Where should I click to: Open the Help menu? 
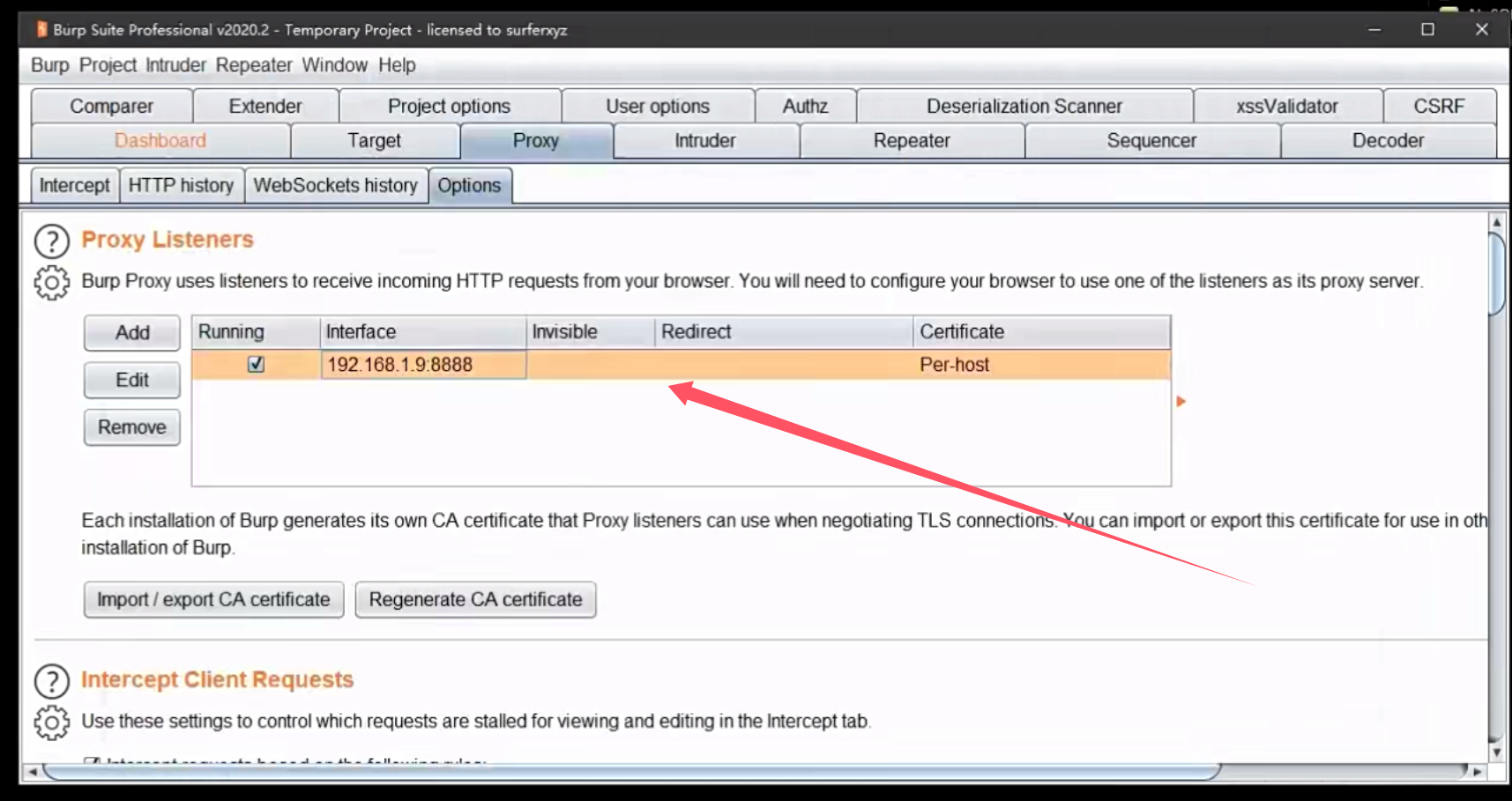[x=397, y=65]
